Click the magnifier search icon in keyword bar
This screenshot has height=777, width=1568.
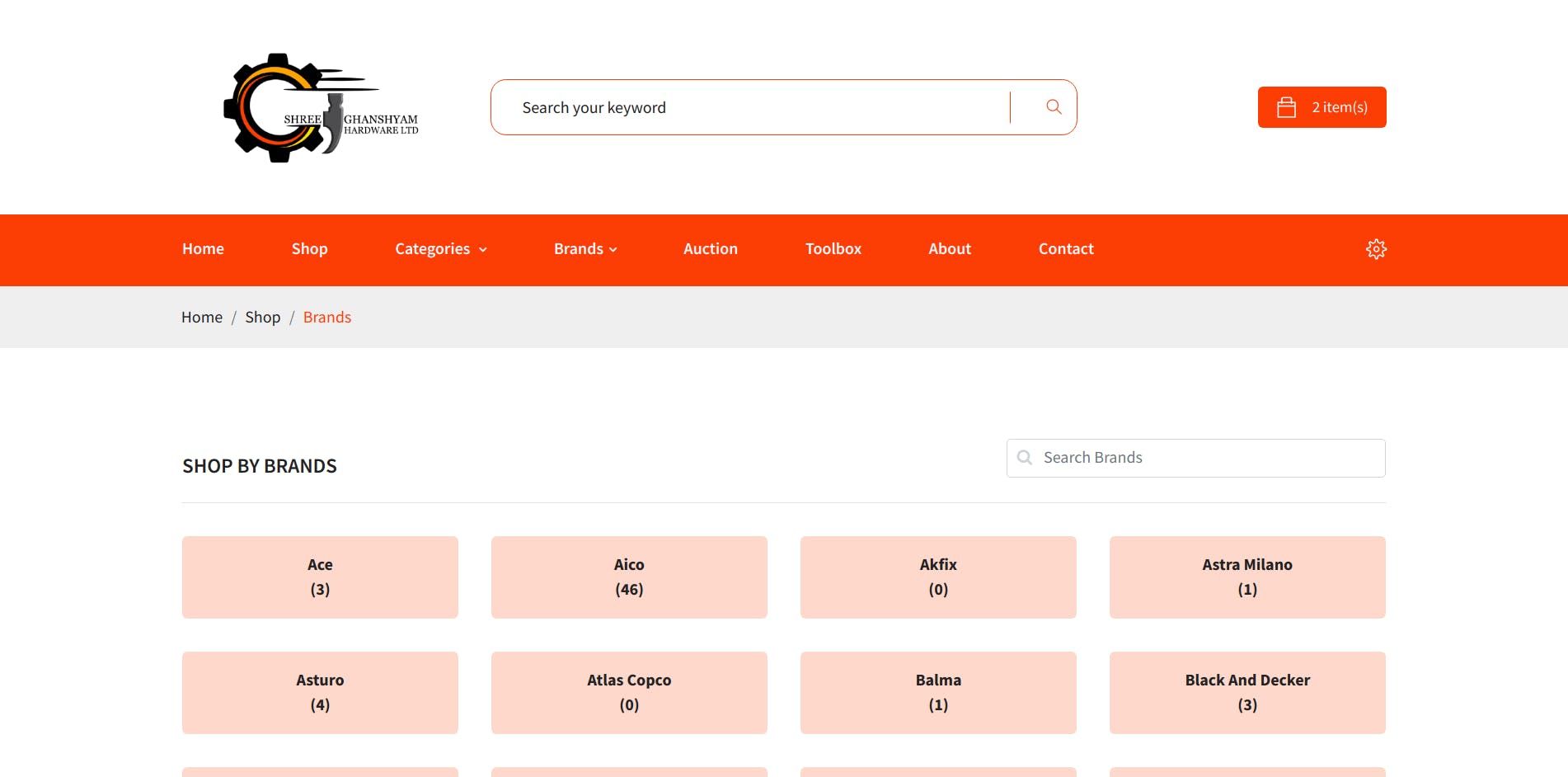click(x=1054, y=107)
